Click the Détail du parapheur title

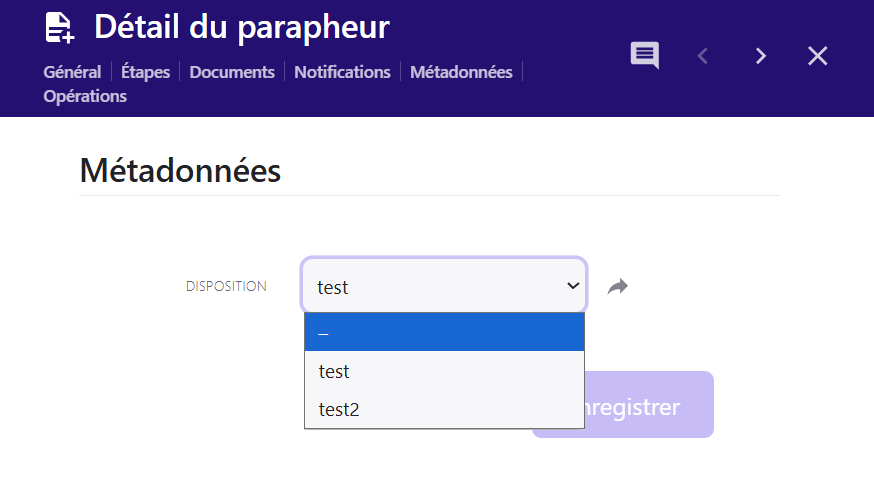click(242, 27)
